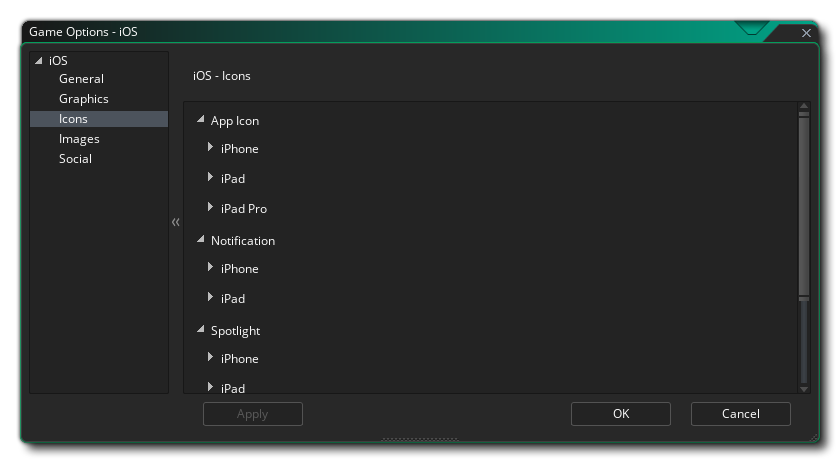Screen dimensions: 840x463
Task: Open the General options page
Action: (x=81, y=79)
